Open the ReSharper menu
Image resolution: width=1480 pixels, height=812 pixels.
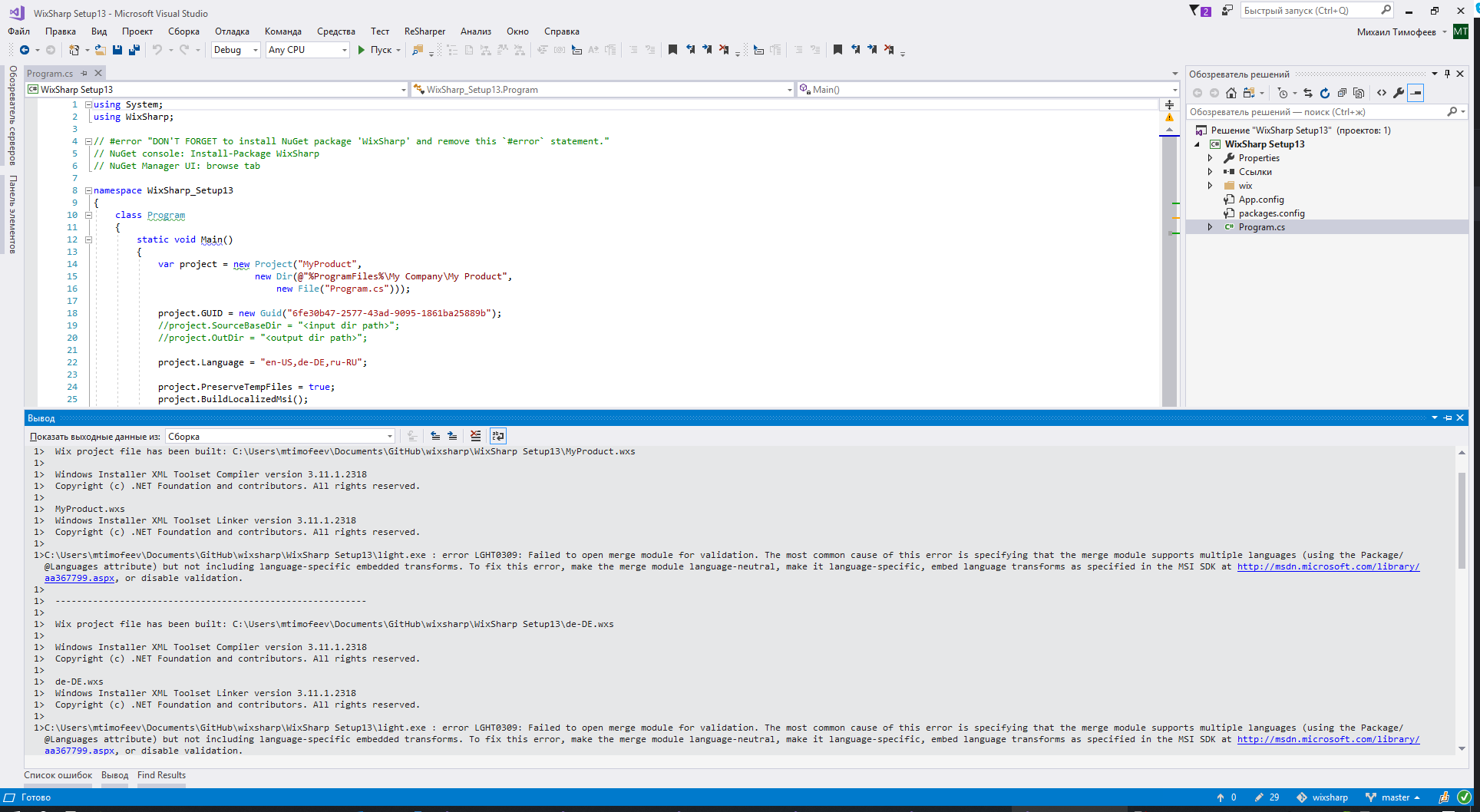pos(425,31)
